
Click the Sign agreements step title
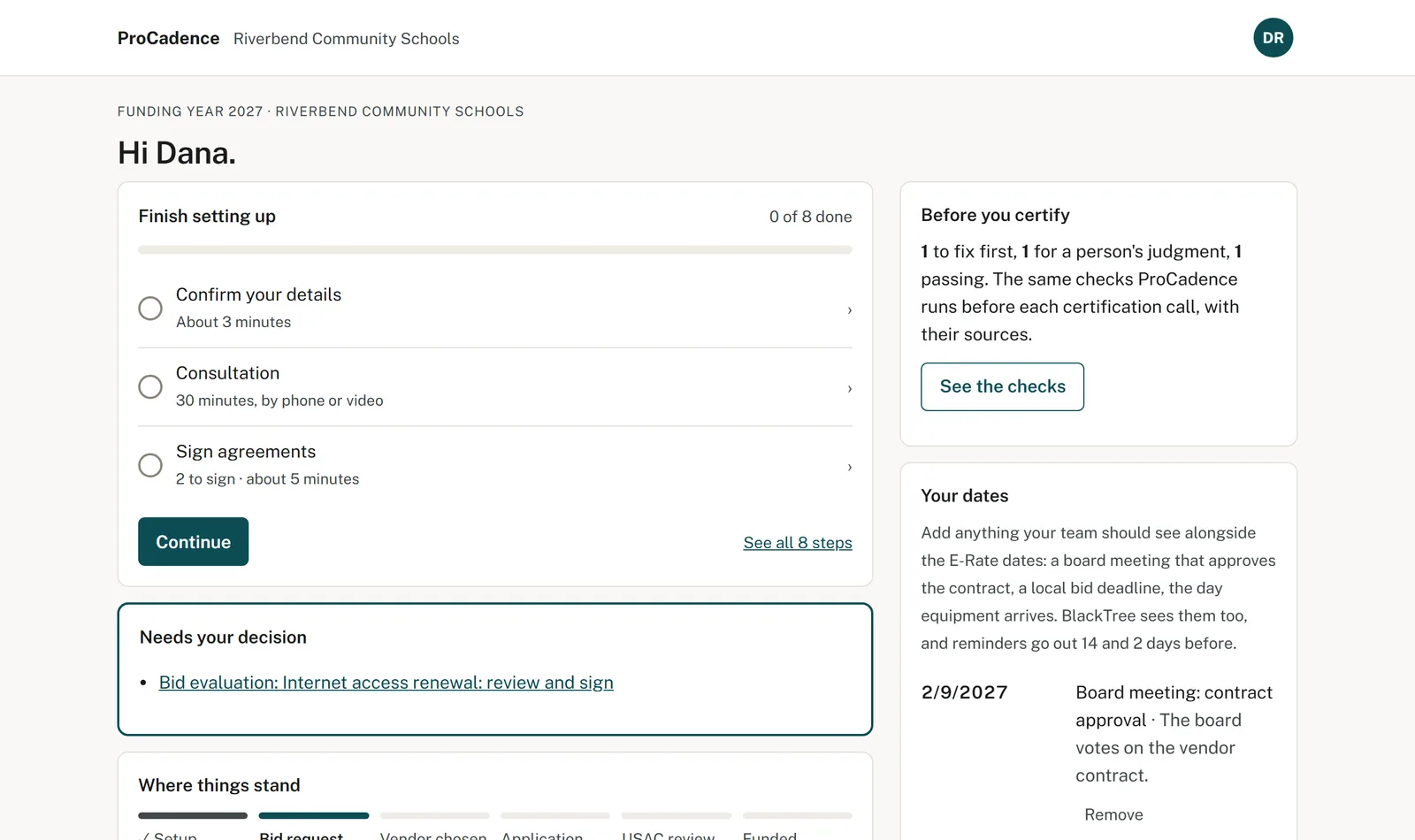(246, 452)
